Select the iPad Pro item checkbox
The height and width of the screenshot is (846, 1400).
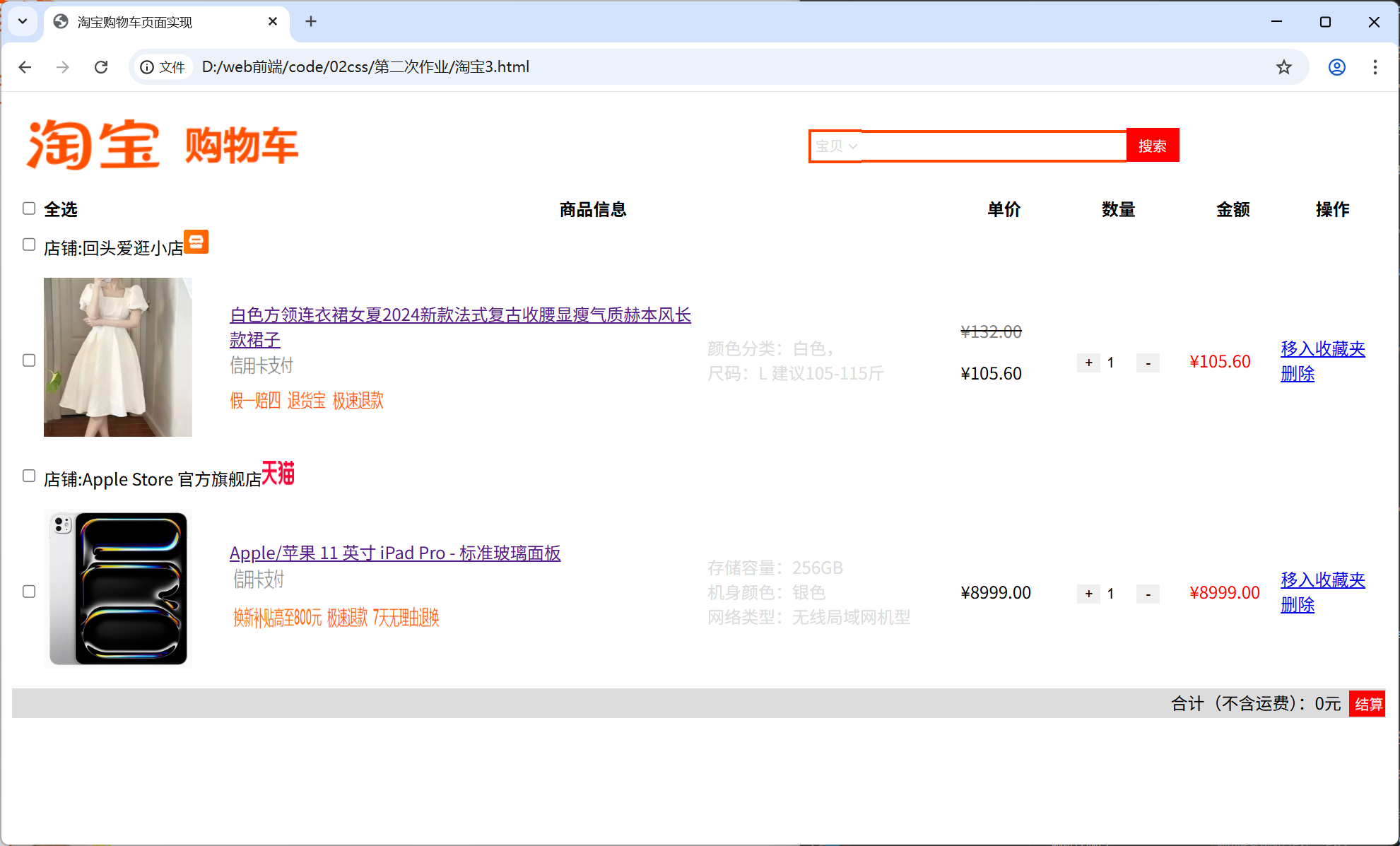click(x=29, y=592)
